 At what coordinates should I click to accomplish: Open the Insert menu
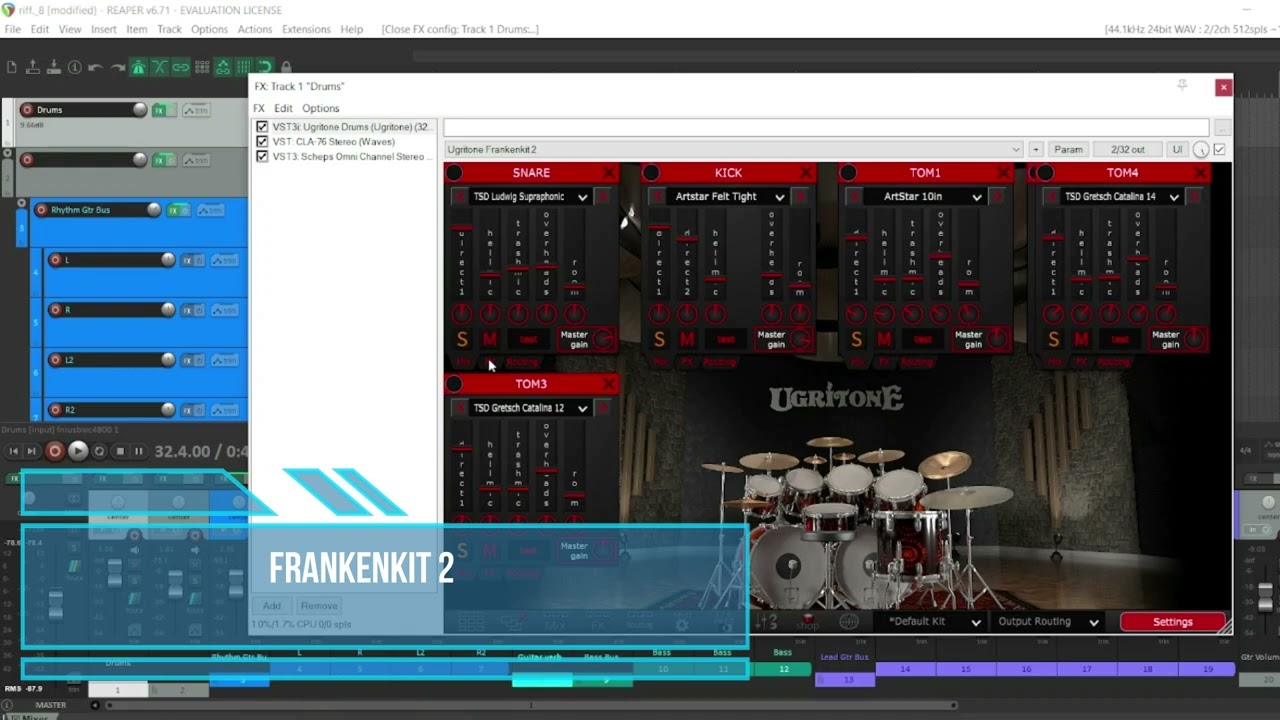pos(104,29)
